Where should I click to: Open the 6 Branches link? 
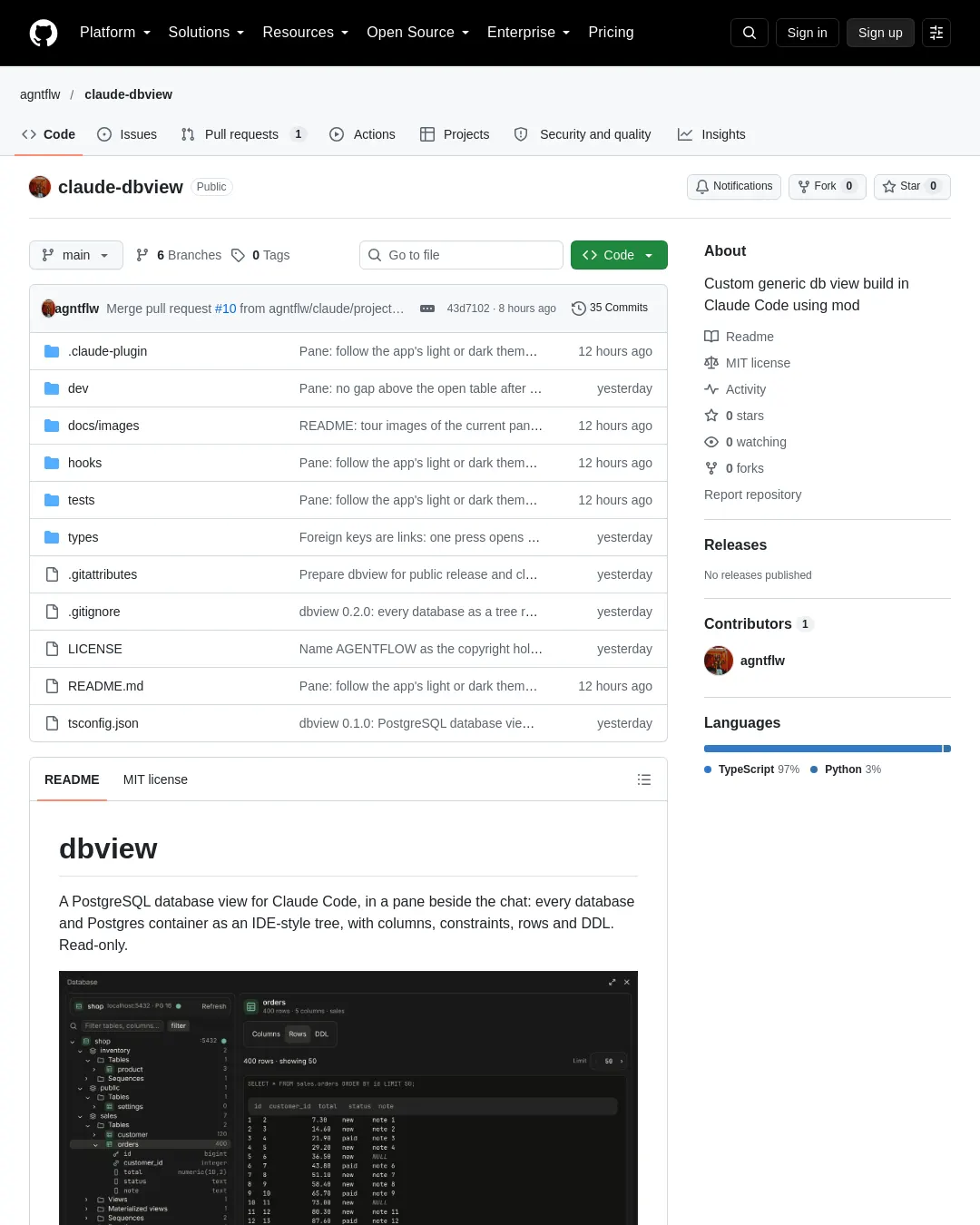[179, 255]
